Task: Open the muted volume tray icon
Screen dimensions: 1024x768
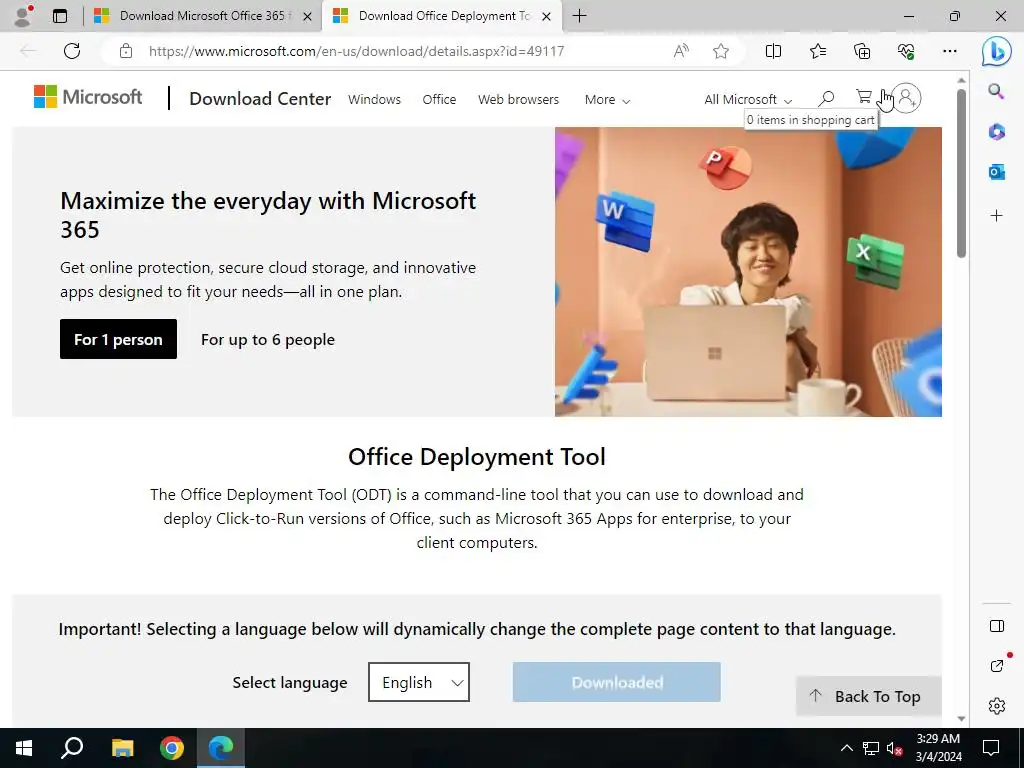Action: tap(895, 748)
